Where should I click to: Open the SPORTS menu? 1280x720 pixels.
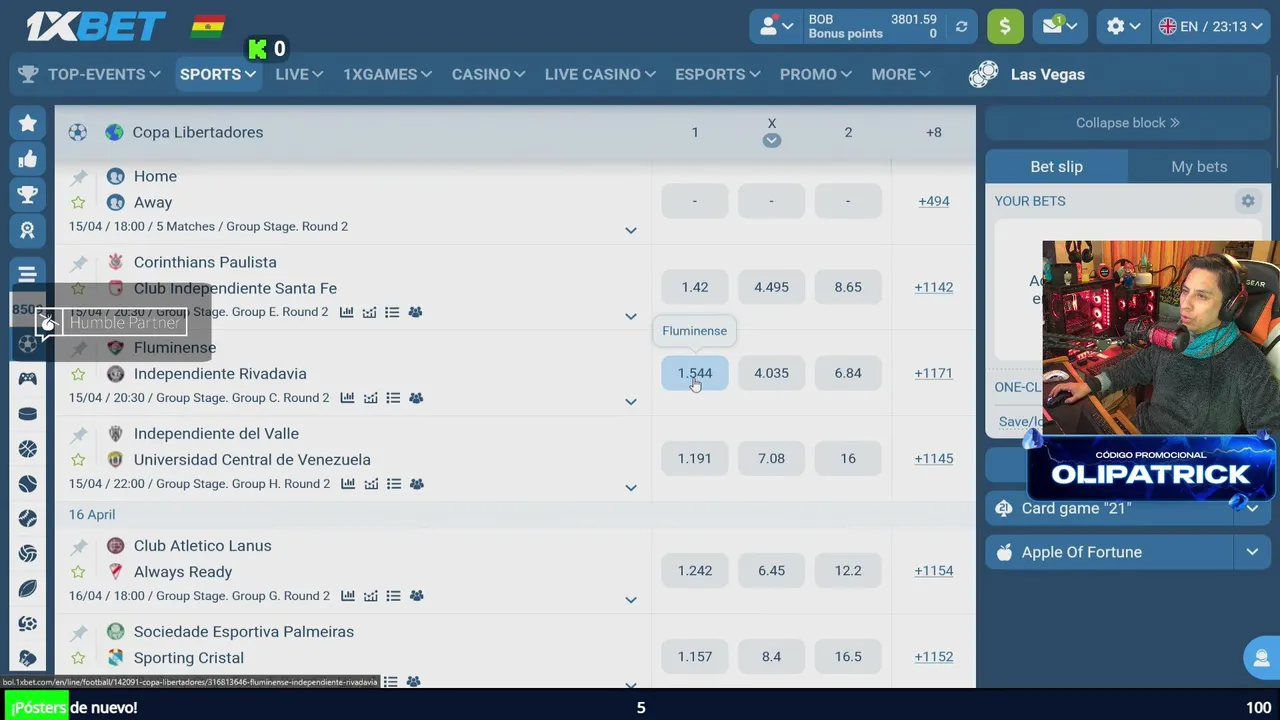tap(218, 74)
